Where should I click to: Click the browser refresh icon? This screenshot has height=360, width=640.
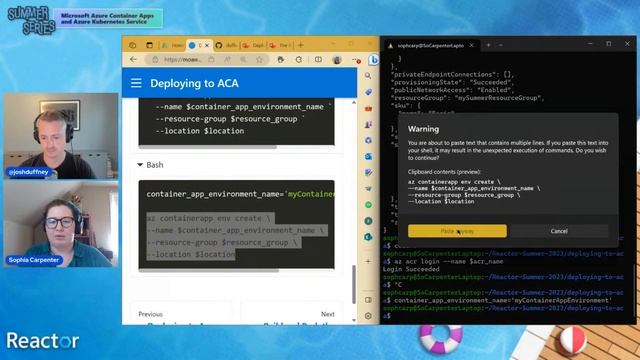click(x=299, y=60)
